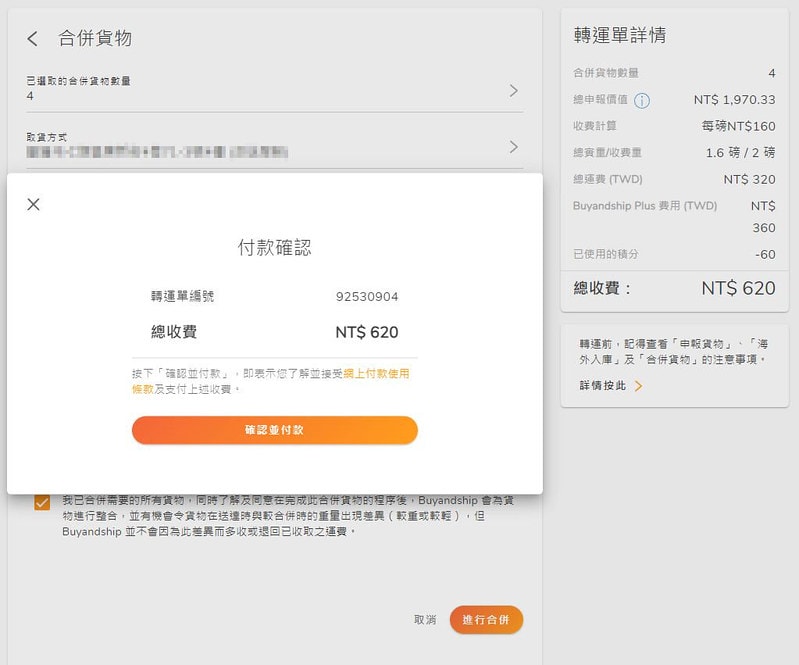Click 取消 to cancel the merge
The image size is (799, 665).
point(425,620)
